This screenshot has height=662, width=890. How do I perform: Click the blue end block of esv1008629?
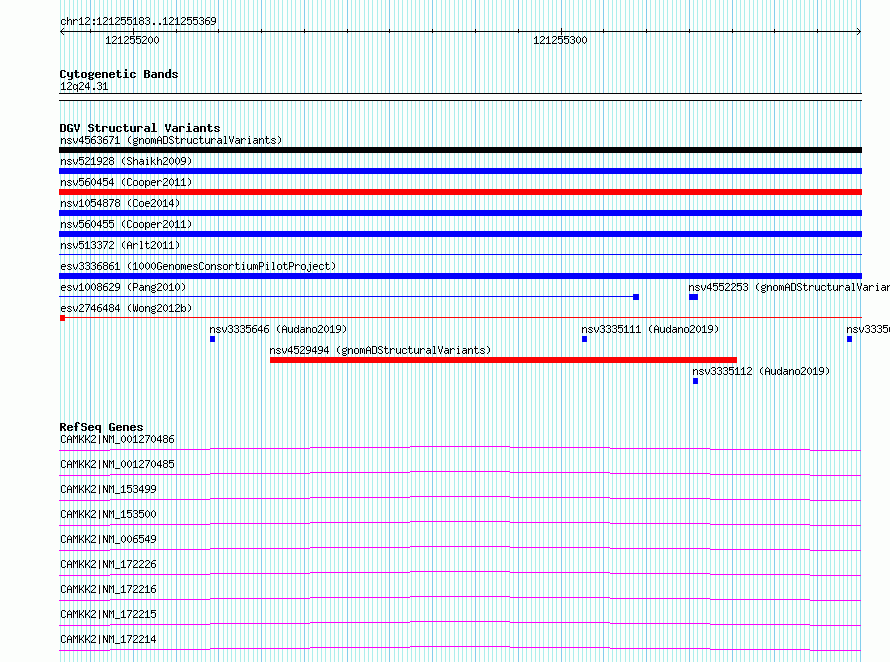coord(636,297)
